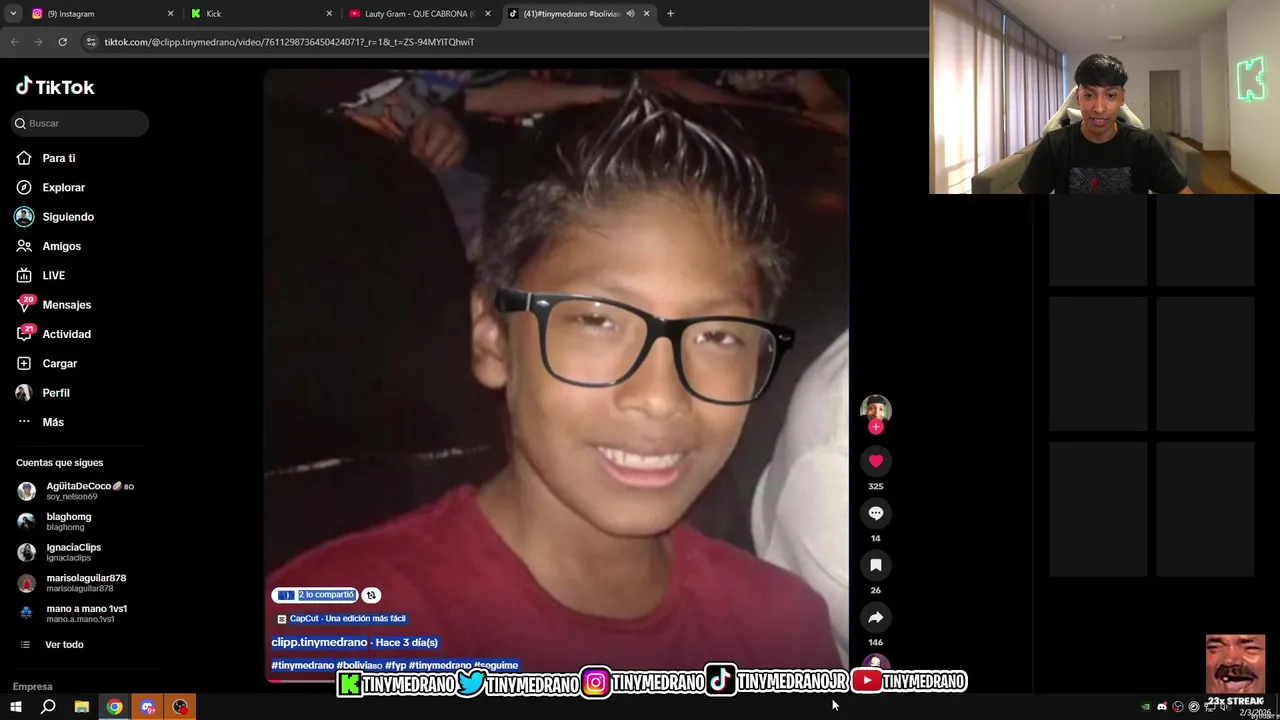Save the video with the bookmark icon
This screenshot has height=720, width=1280.
pyautogui.click(x=875, y=565)
